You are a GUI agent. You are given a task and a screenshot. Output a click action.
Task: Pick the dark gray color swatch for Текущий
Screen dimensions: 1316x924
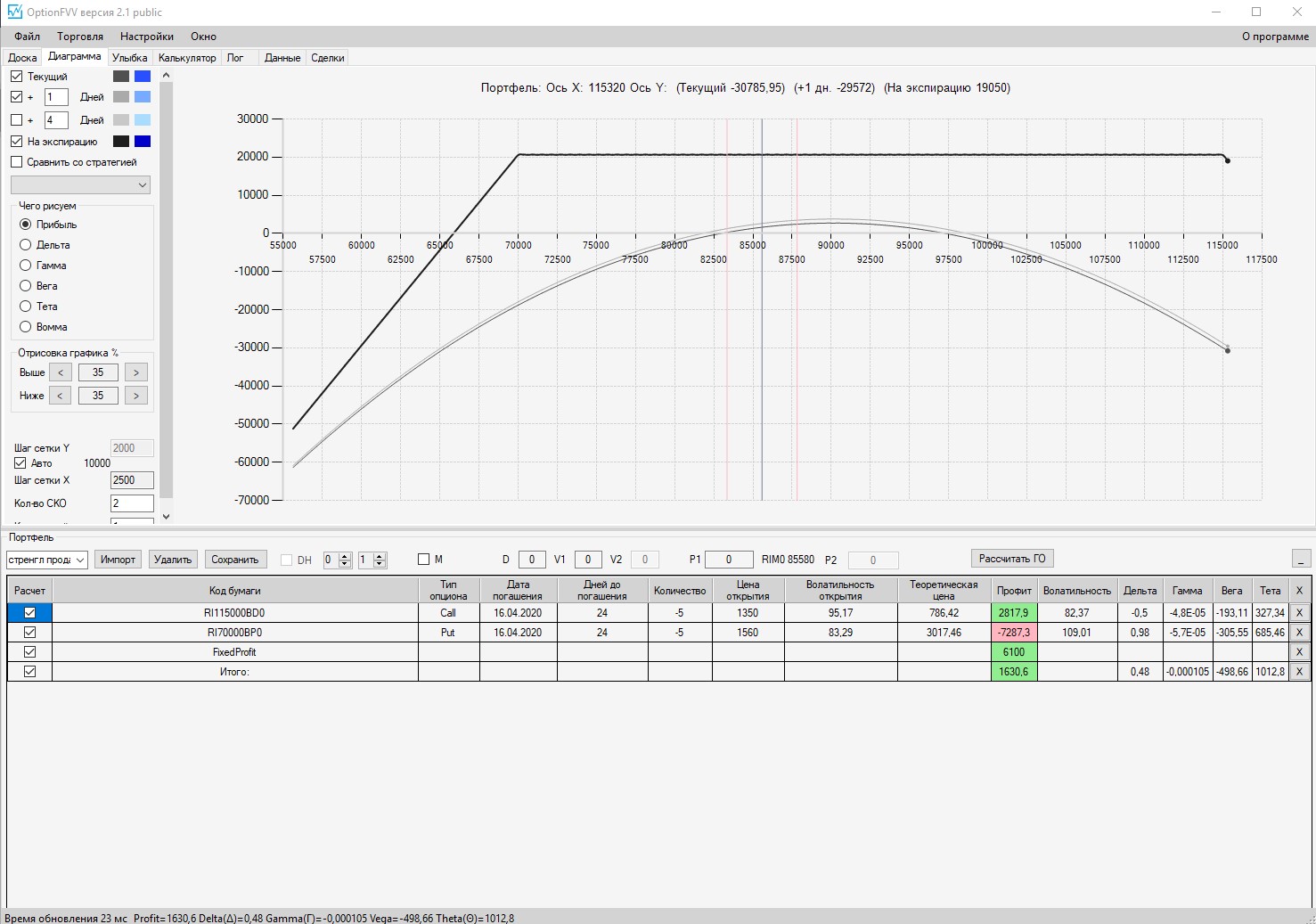click(121, 77)
